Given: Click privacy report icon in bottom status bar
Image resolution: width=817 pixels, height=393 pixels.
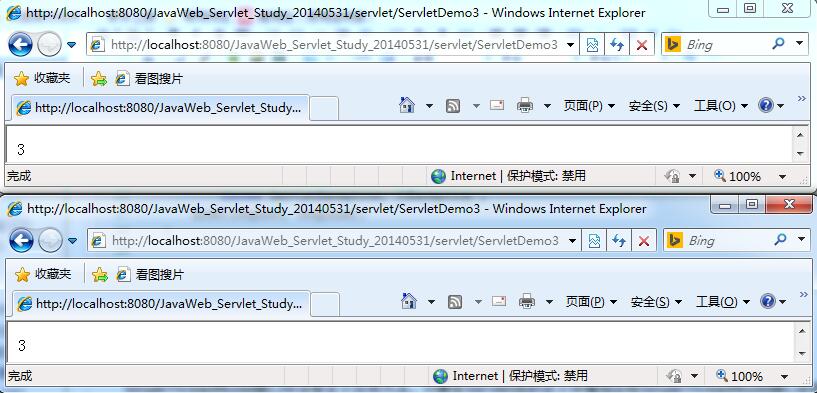Looking at the screenshot, I should tap(674, 376).
